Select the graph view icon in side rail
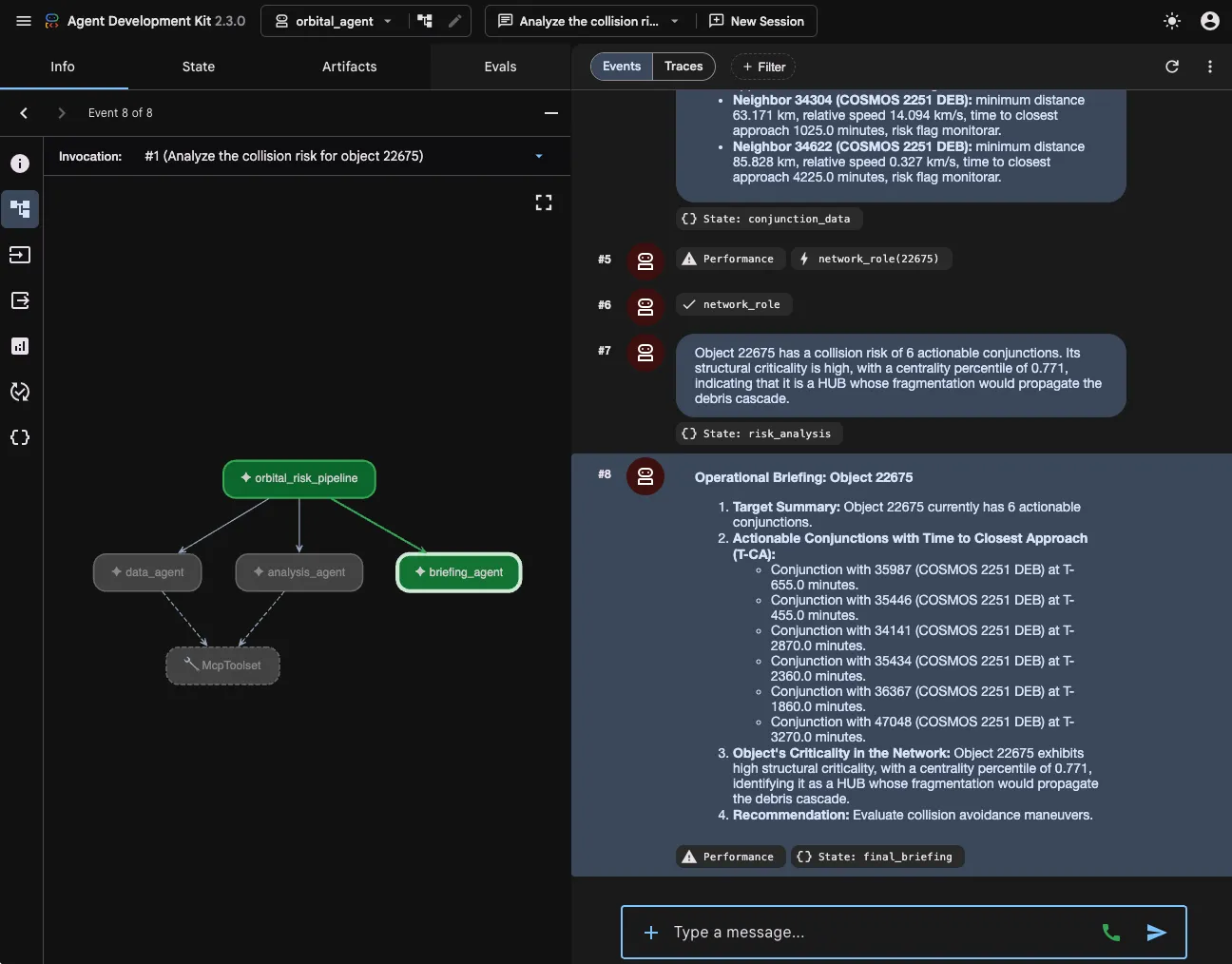 pyautogui.click(x=20, y=209)
